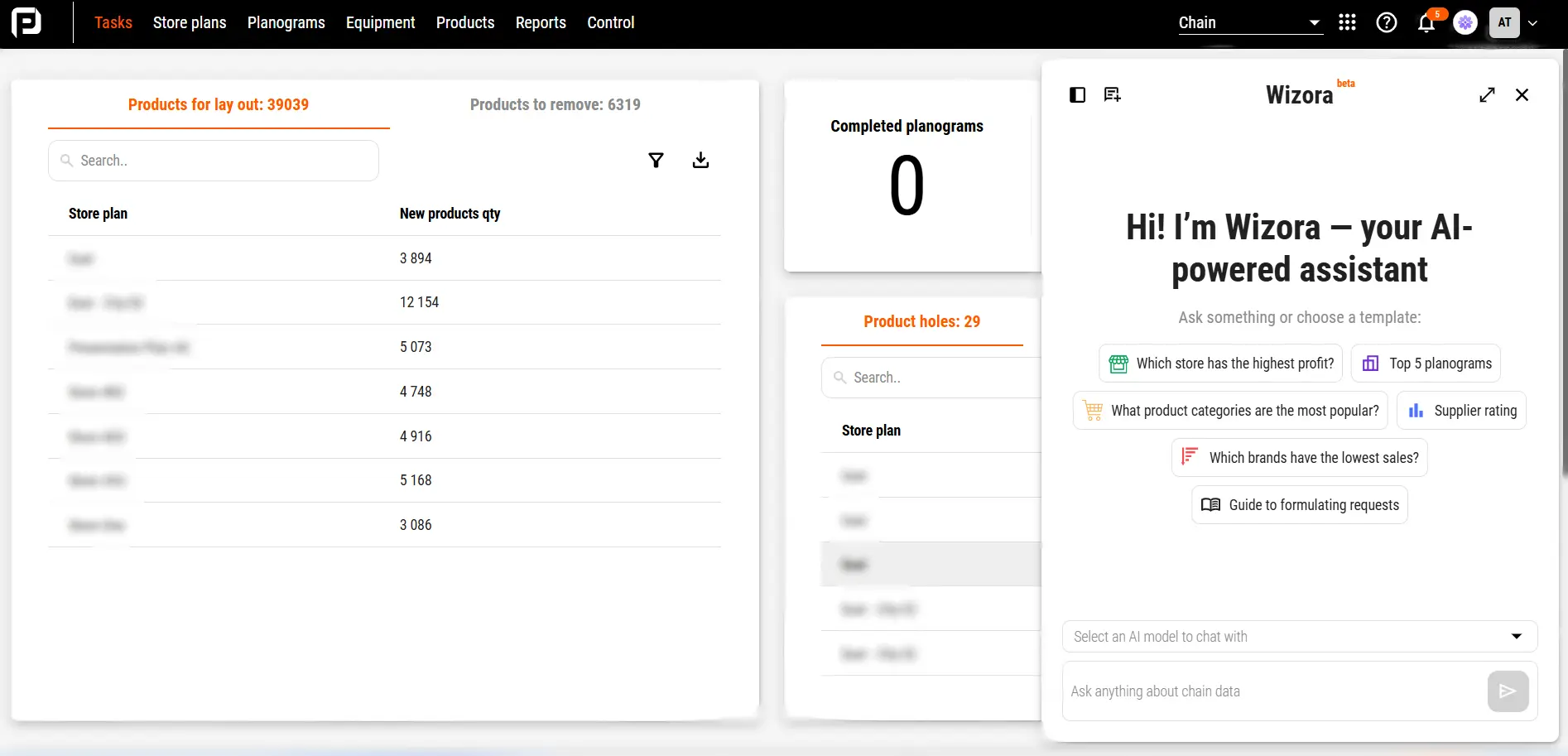
Task: Send a message to Wizora
Action: pos(1508,691)
